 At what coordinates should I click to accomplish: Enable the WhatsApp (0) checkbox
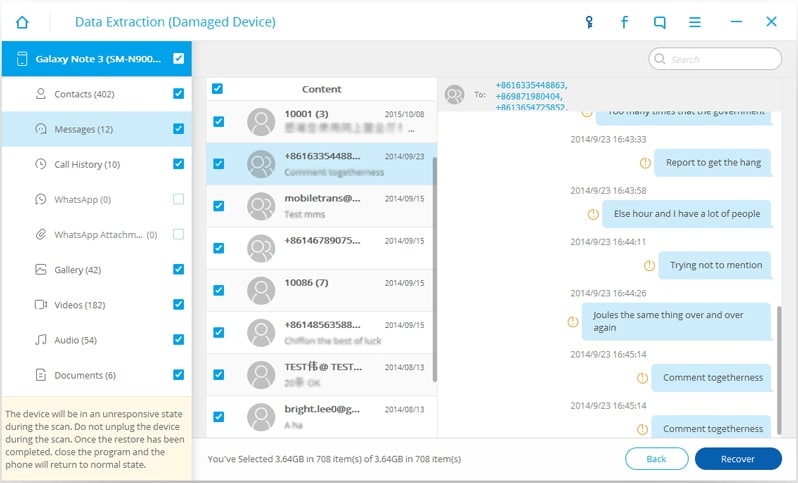(178, 199)
